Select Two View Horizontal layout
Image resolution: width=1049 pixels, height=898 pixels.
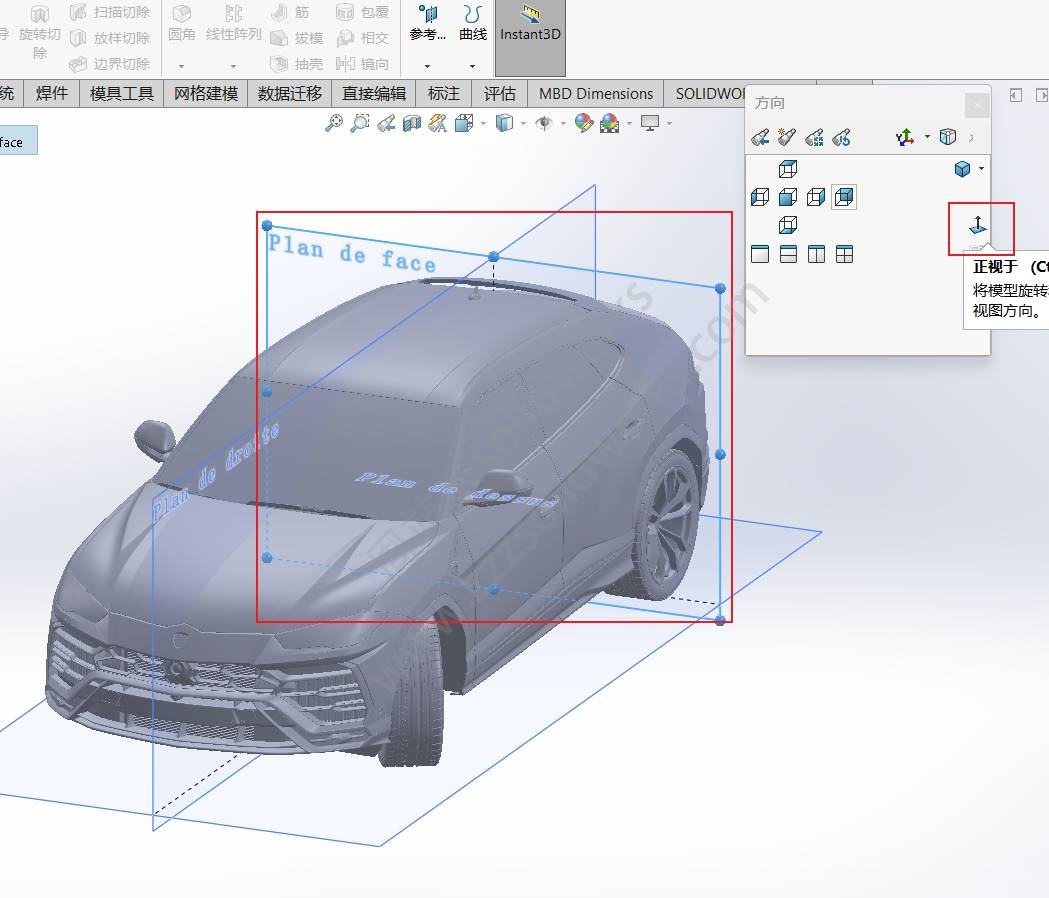click(788, 254)
